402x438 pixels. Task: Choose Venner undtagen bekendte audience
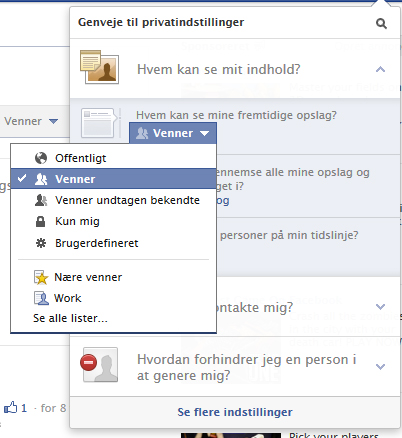click(x=113, y=200)
